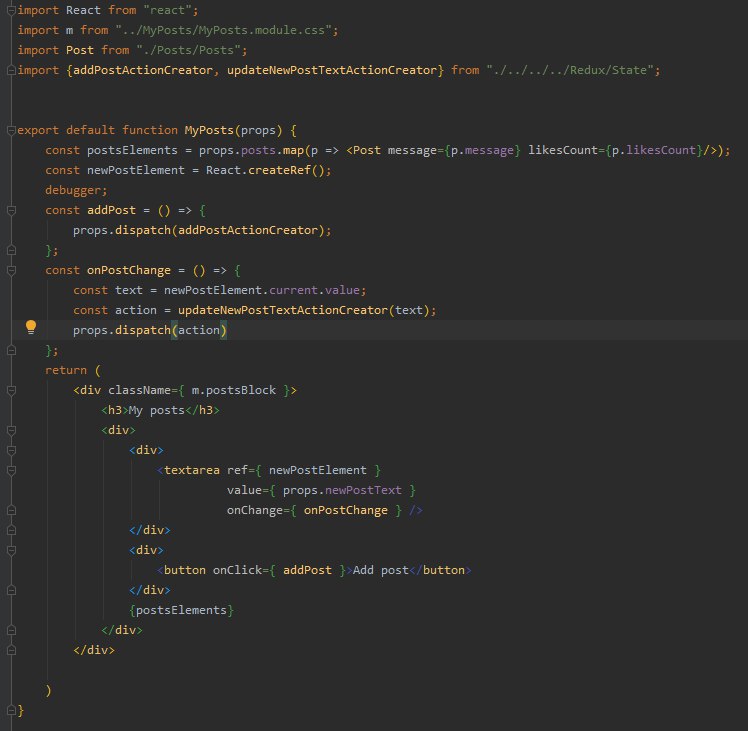Click the 'Add post' button label text
748x731 pixels.
point(381,570)
